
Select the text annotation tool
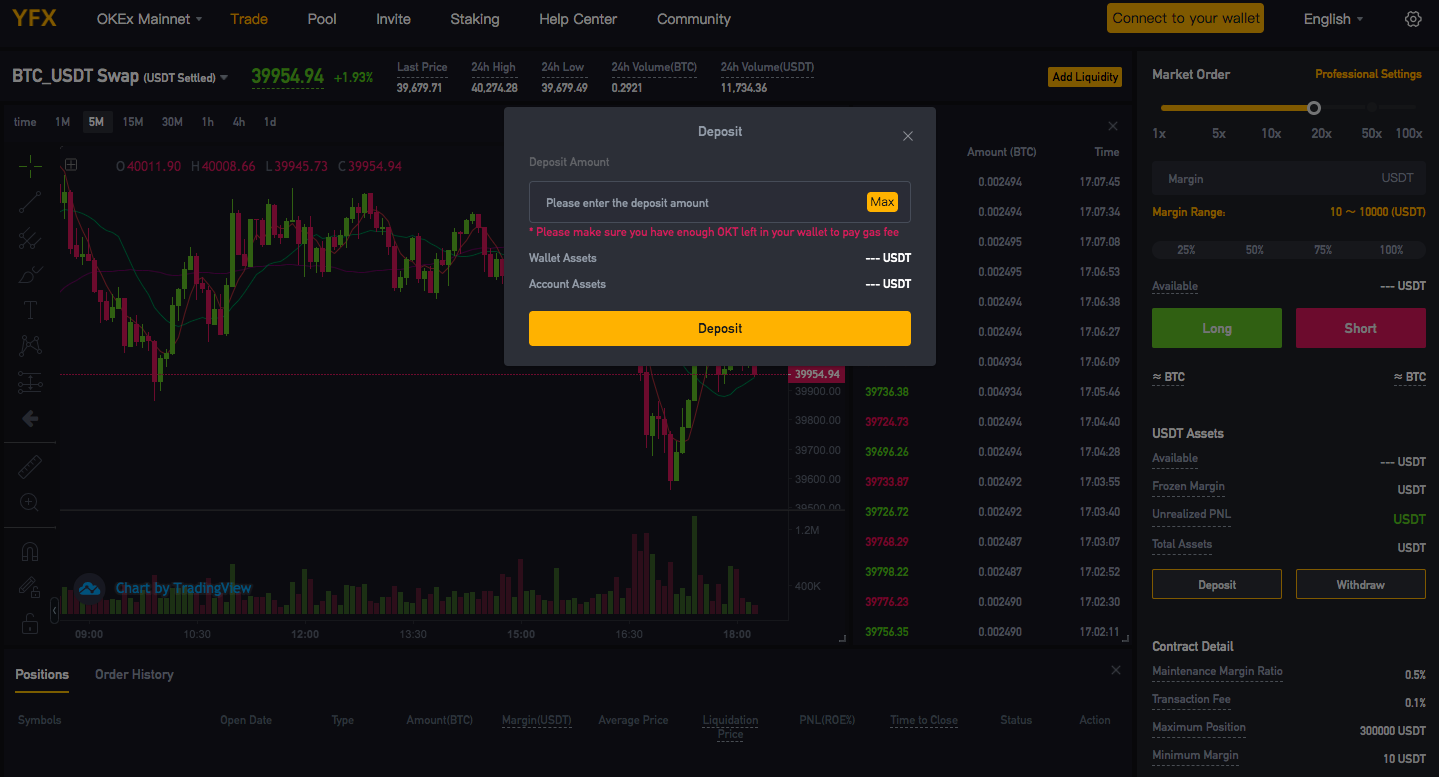(x=30, y=310)
